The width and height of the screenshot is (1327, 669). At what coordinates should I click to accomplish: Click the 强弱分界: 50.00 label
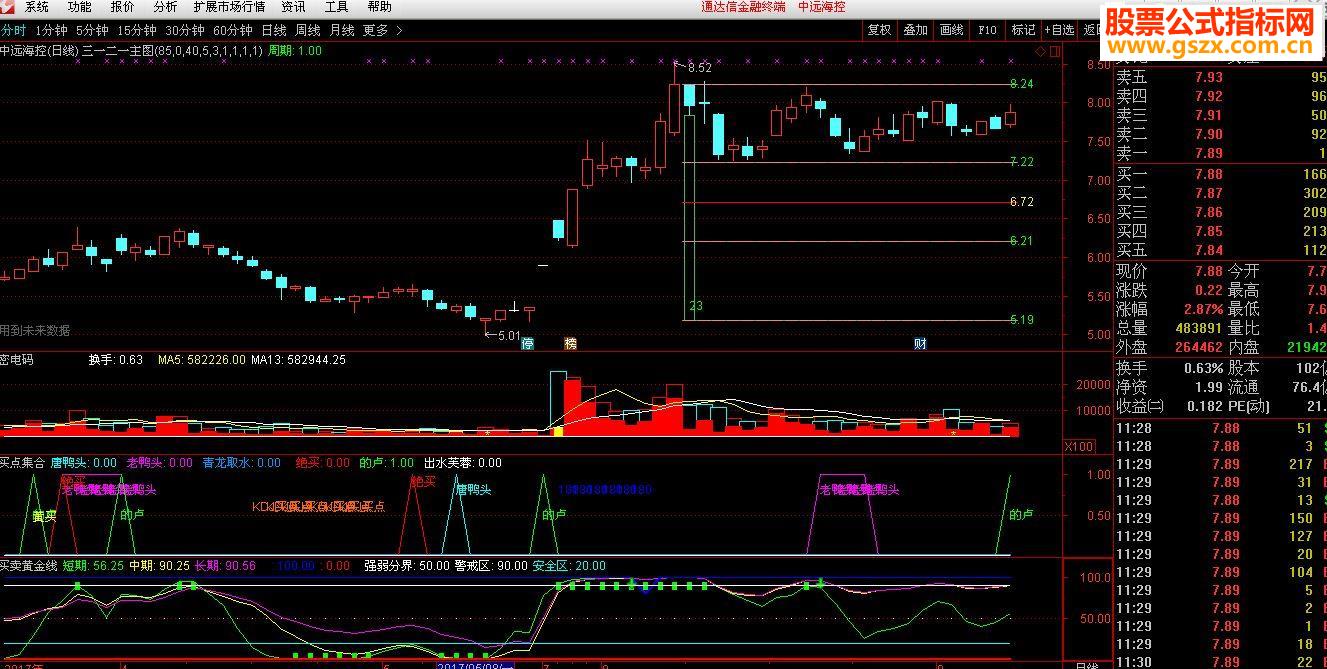coord(406,565)
